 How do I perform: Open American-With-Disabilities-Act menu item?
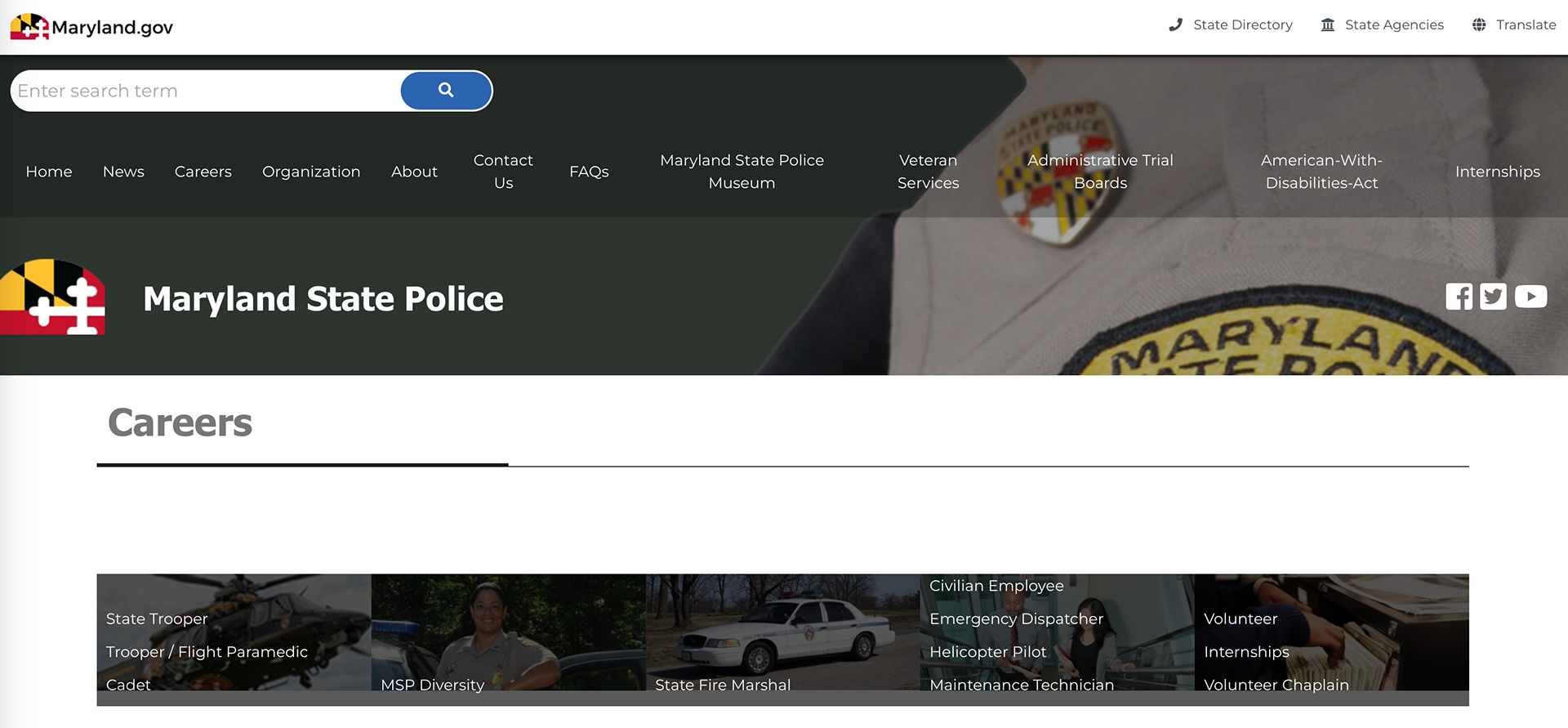(x=1321, y=172)
